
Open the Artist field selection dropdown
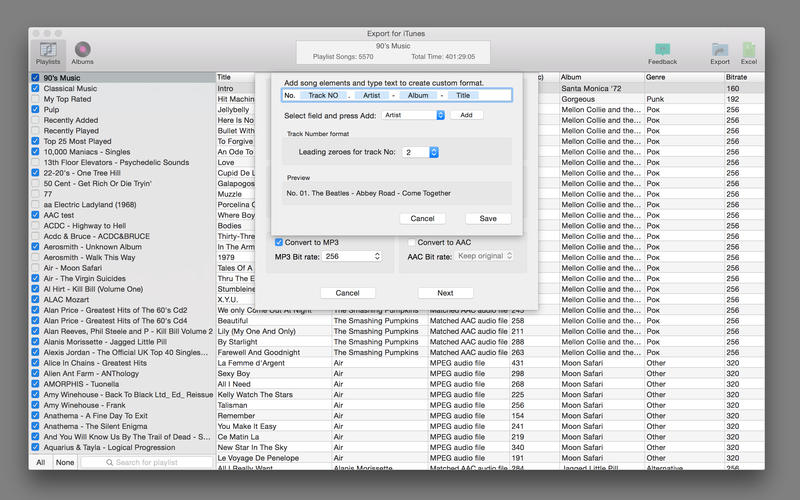(413, 115)
